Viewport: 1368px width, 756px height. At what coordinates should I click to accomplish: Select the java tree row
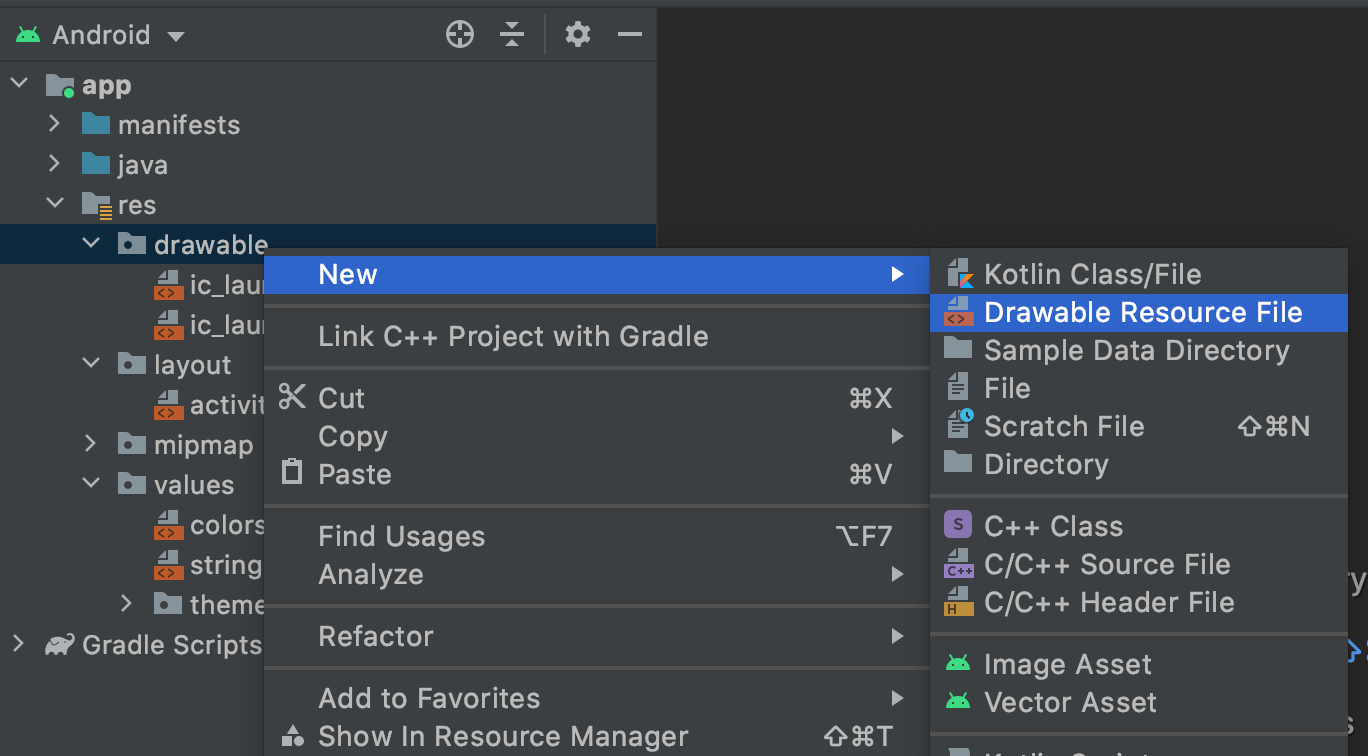(328, 165)
